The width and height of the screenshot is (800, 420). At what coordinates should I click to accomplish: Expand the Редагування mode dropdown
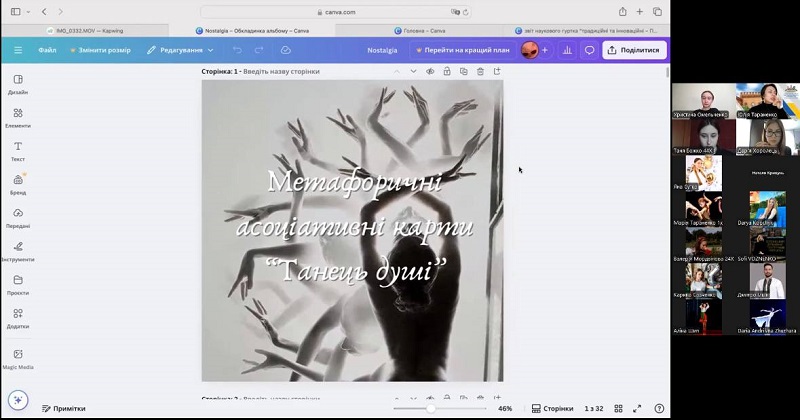180,50
